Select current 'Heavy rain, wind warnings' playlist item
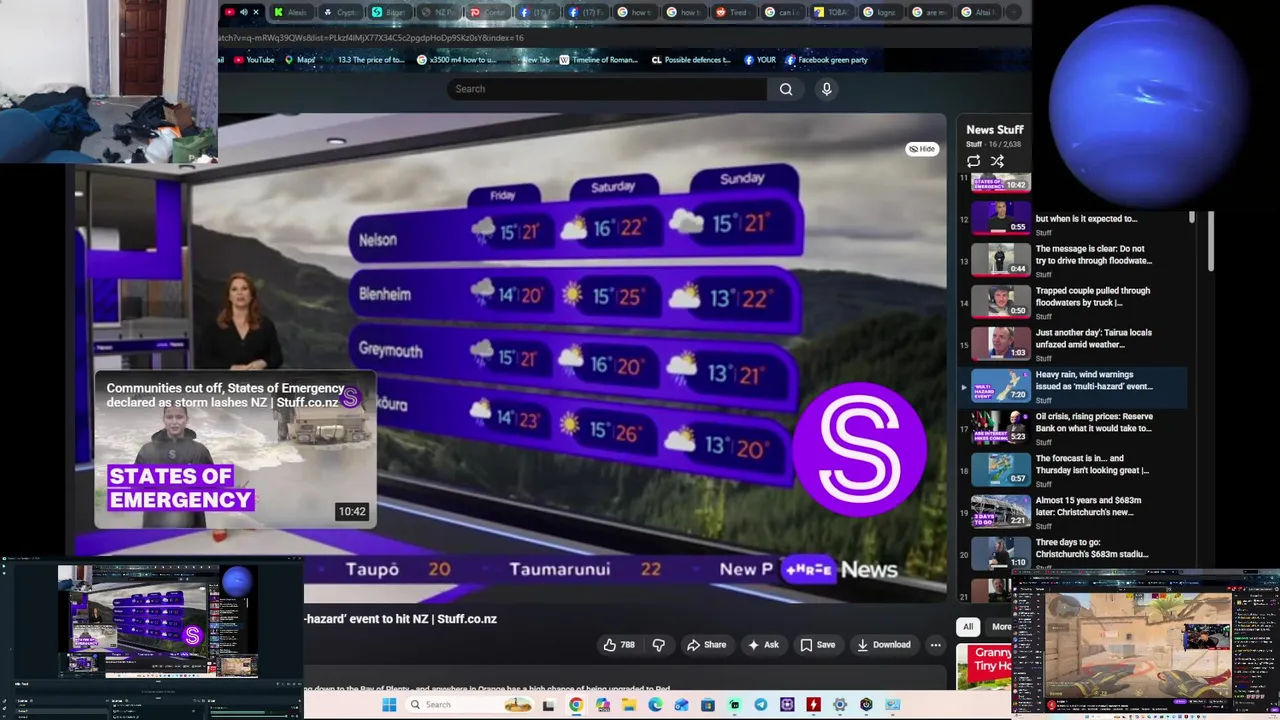The height and width of the screenshot is (720, 1280). (1073, 386)
